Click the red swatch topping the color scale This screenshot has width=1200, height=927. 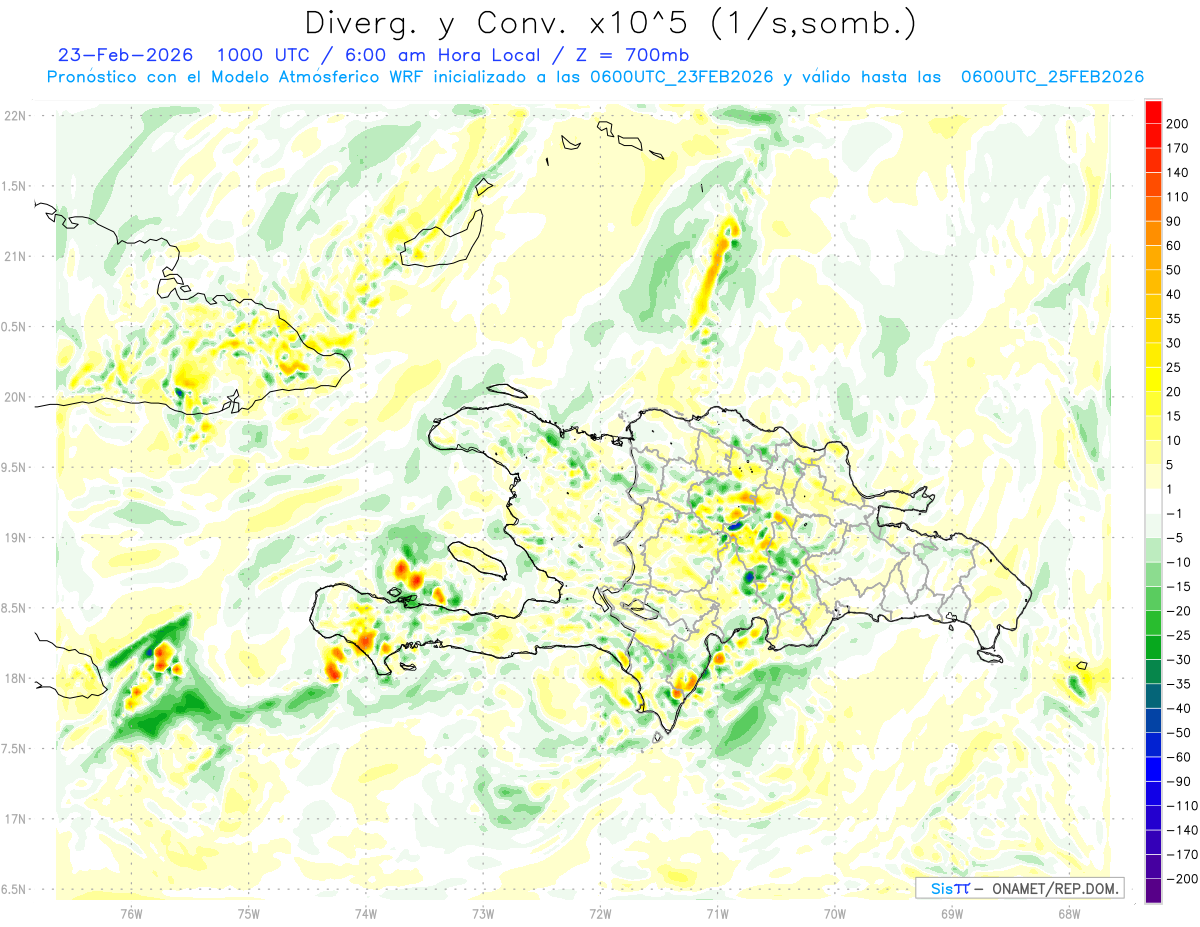[1153, 111]
